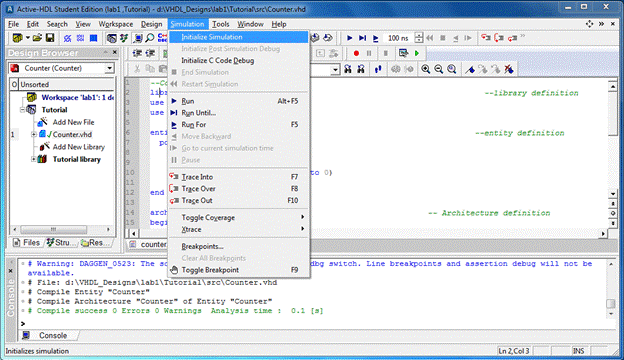Toggle bookmark with the blue flag icon
624x360 pixels.
point(470,69)
